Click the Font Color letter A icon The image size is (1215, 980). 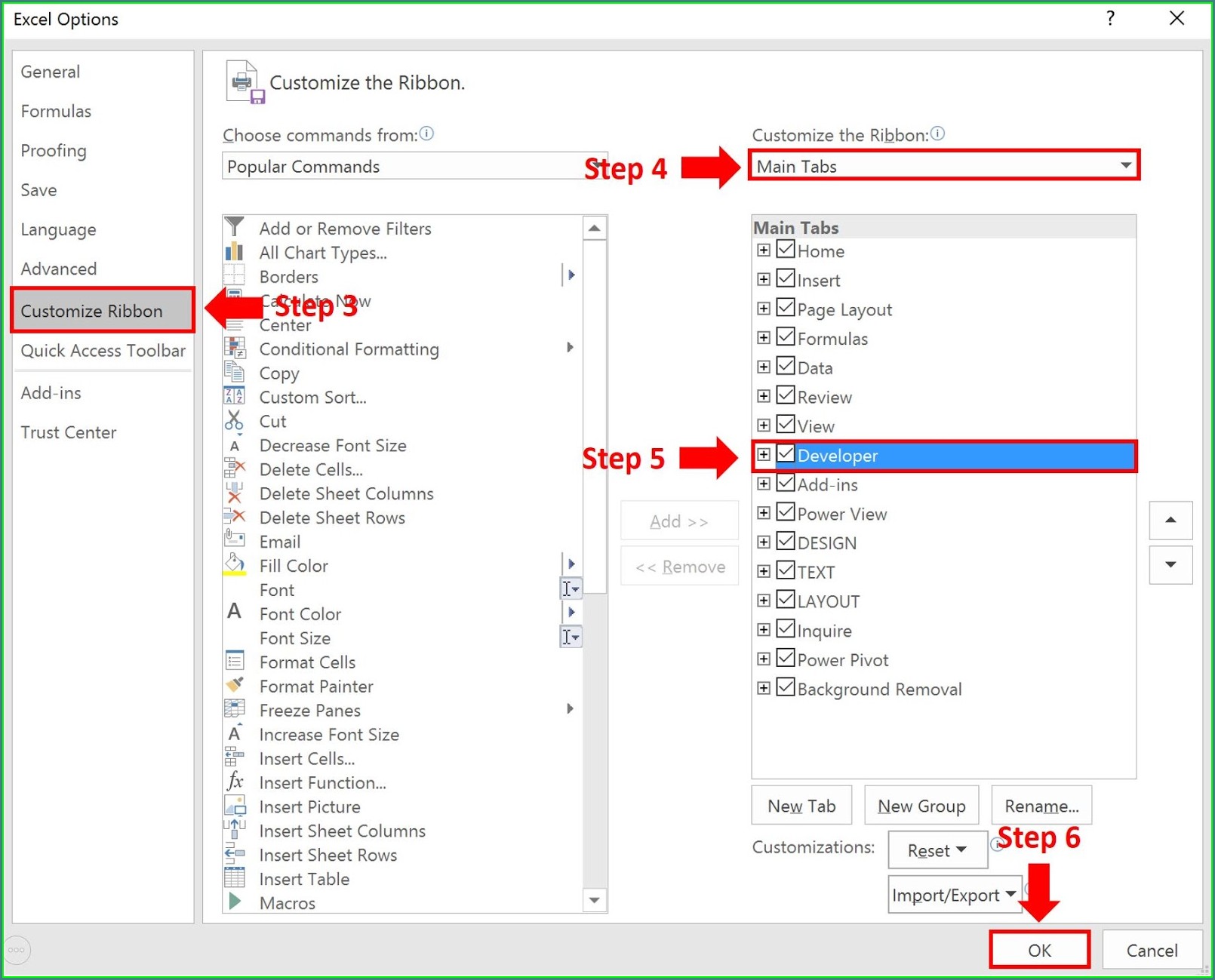[x=235, y=612]
